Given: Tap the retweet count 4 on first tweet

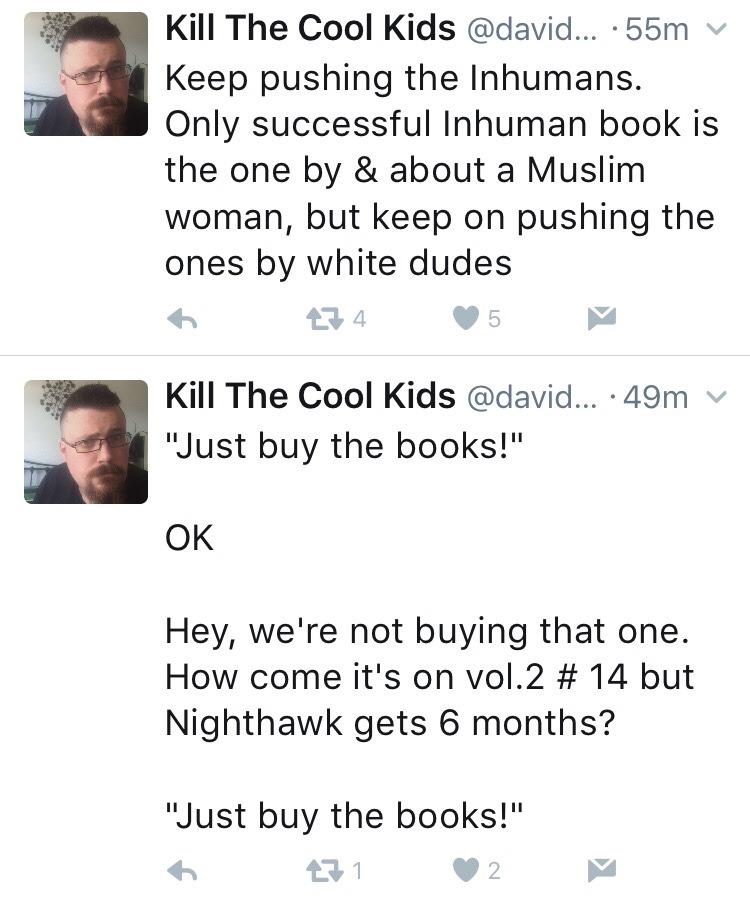Looking at the screenshot, I should pos(360,319).
